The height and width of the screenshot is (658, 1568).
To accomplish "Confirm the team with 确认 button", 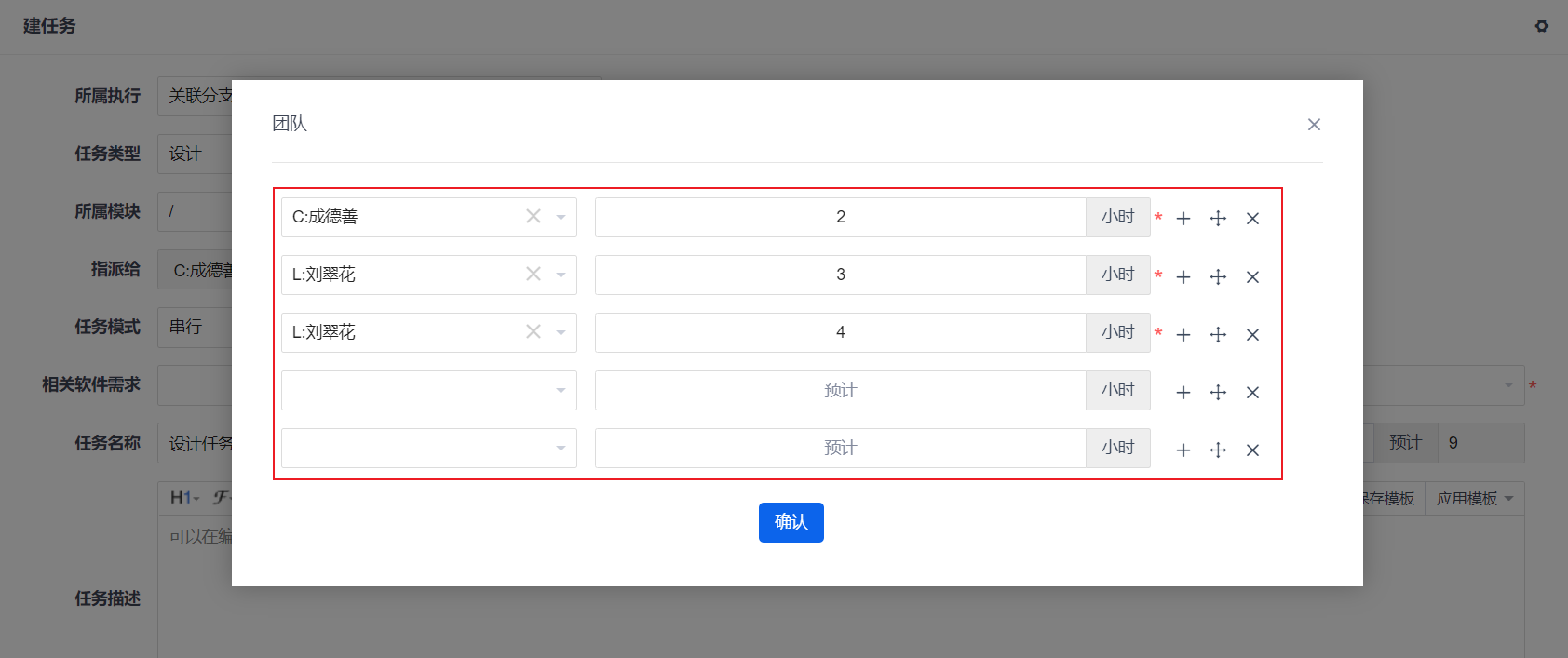I will tap(791, 522).
